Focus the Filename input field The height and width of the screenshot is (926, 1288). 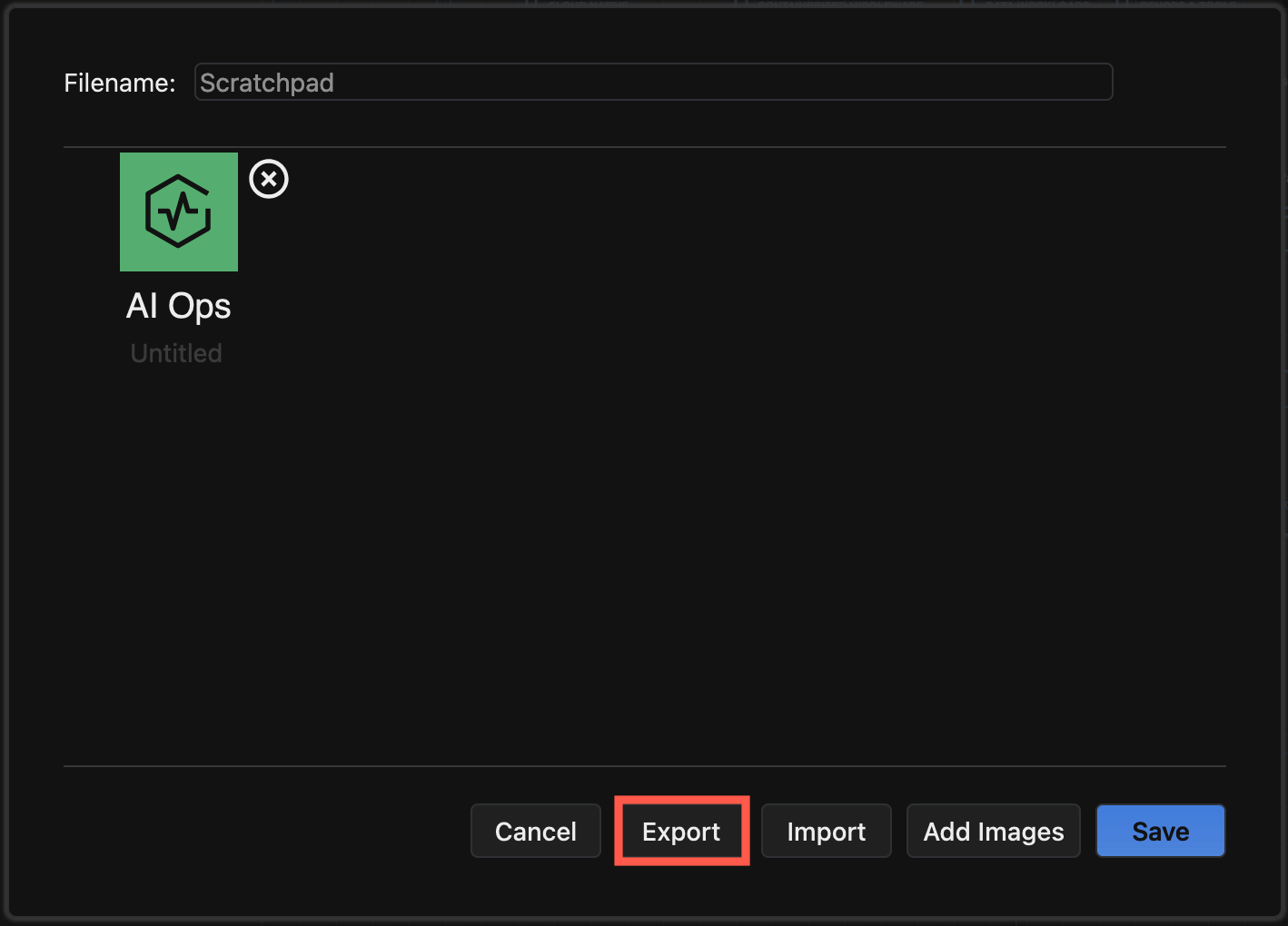652,83
